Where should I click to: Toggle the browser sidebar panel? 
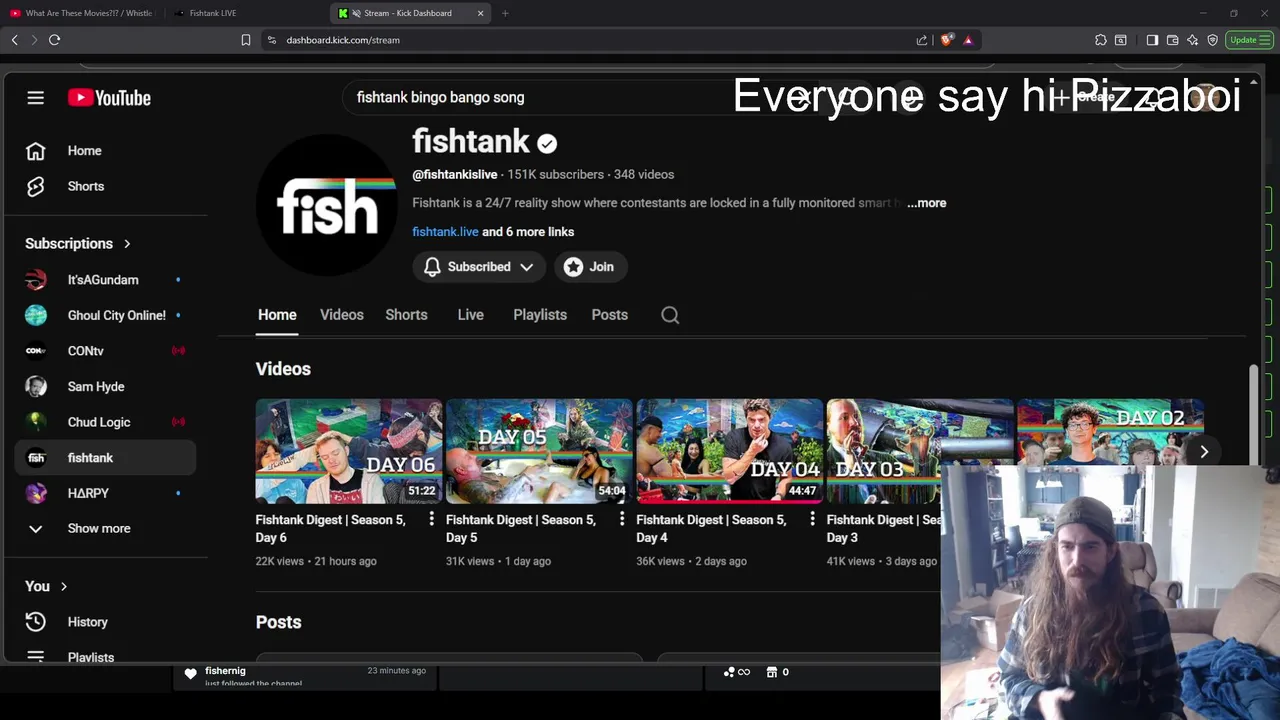[x=1152, y=40]
